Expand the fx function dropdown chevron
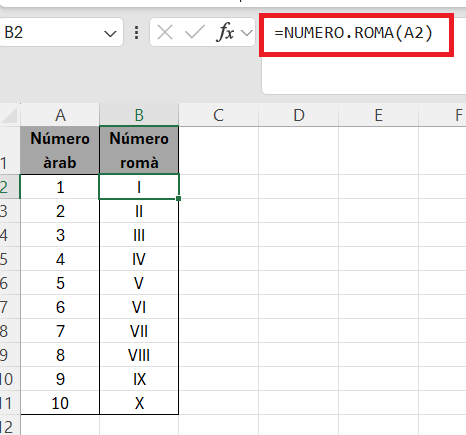 (x=247, y=33)
